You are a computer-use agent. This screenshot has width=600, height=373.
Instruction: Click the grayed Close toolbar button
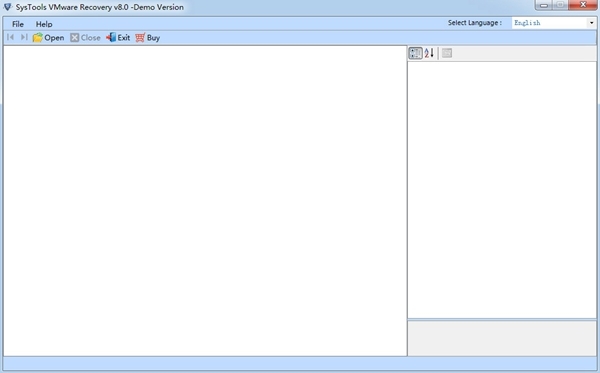[85, 37]
